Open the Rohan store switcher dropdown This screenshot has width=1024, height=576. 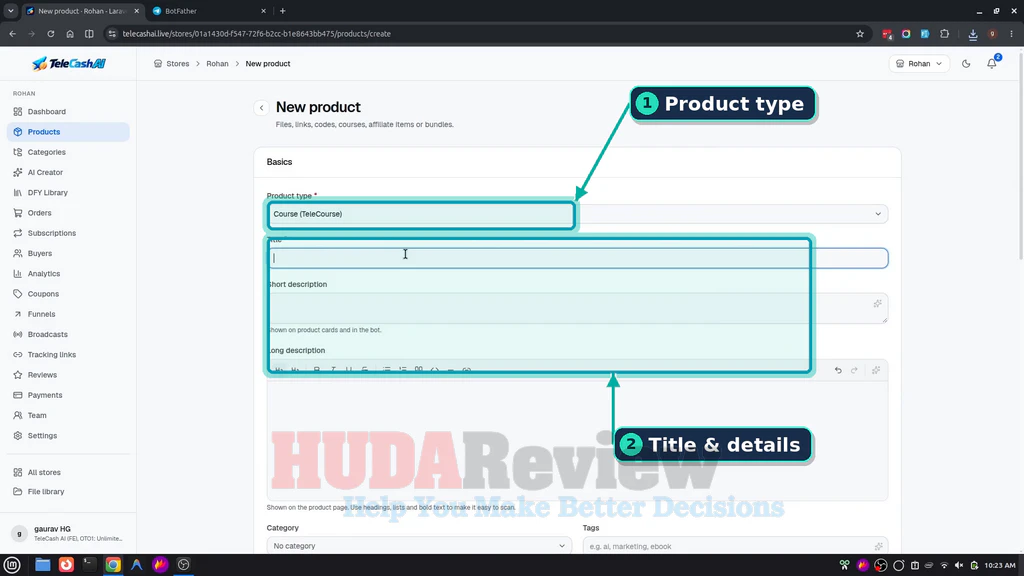[919, 64]
